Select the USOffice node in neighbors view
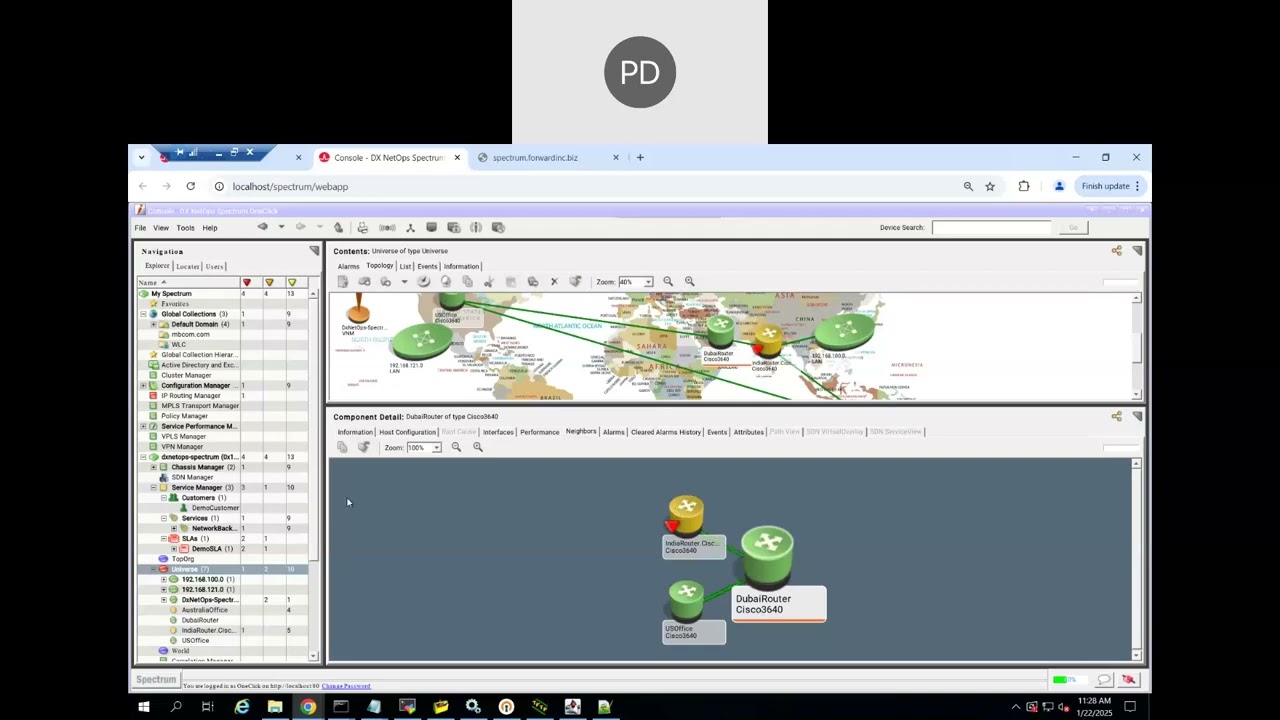Viewport: 1280px width, 720px height. point(686,600)
